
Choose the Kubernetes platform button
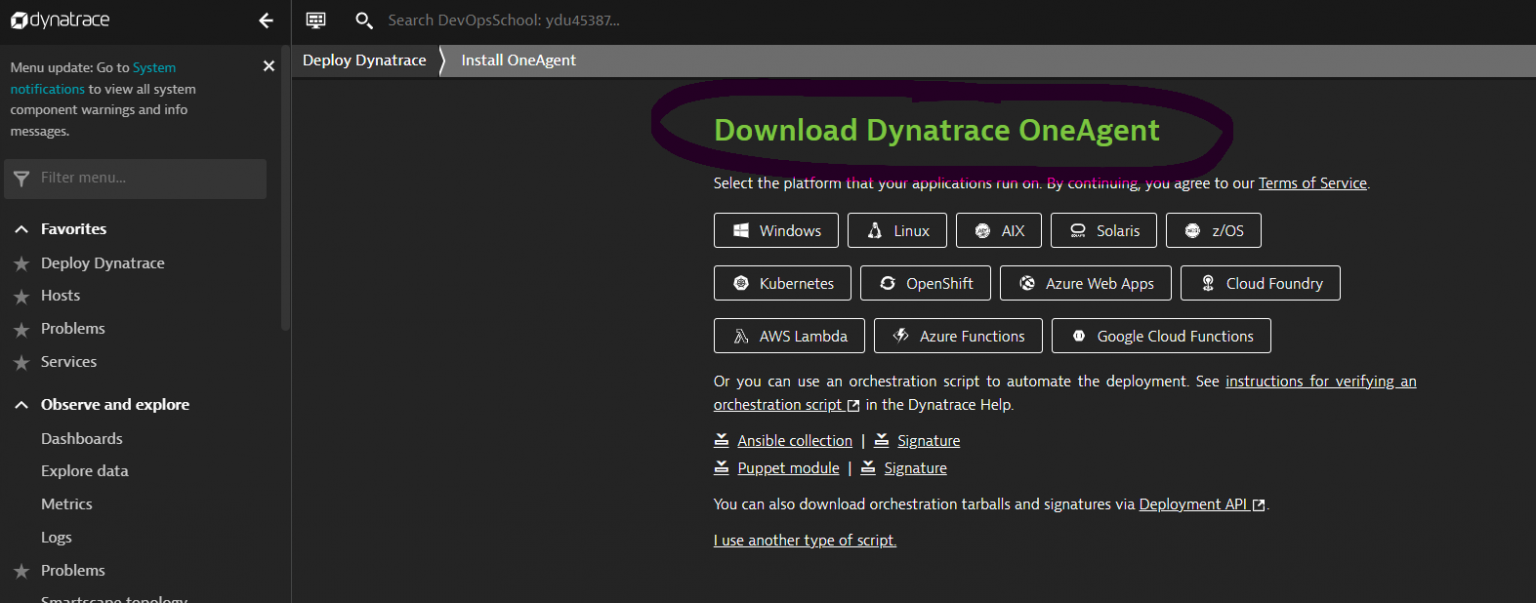pyautogui.click(x=782, y=283)
